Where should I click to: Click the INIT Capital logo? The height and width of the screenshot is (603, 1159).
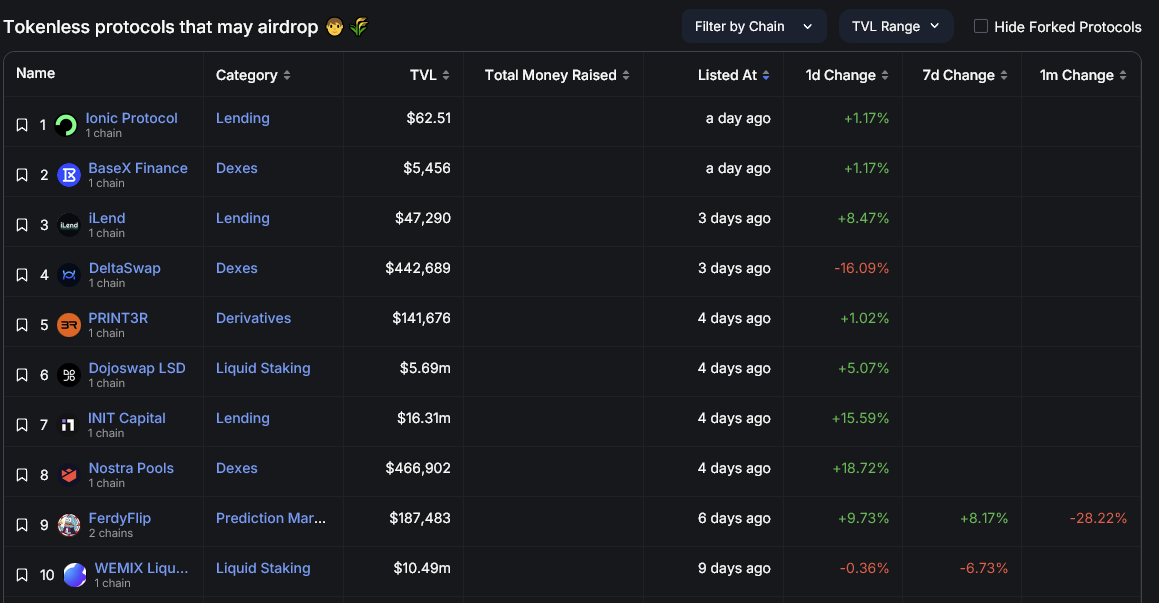pos(68,425)
